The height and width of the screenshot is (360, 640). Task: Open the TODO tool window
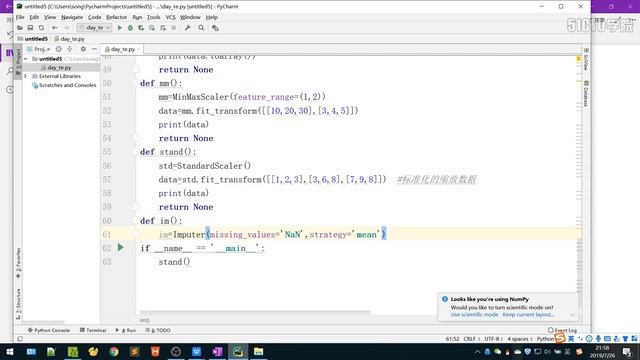(x=158, y=330)
